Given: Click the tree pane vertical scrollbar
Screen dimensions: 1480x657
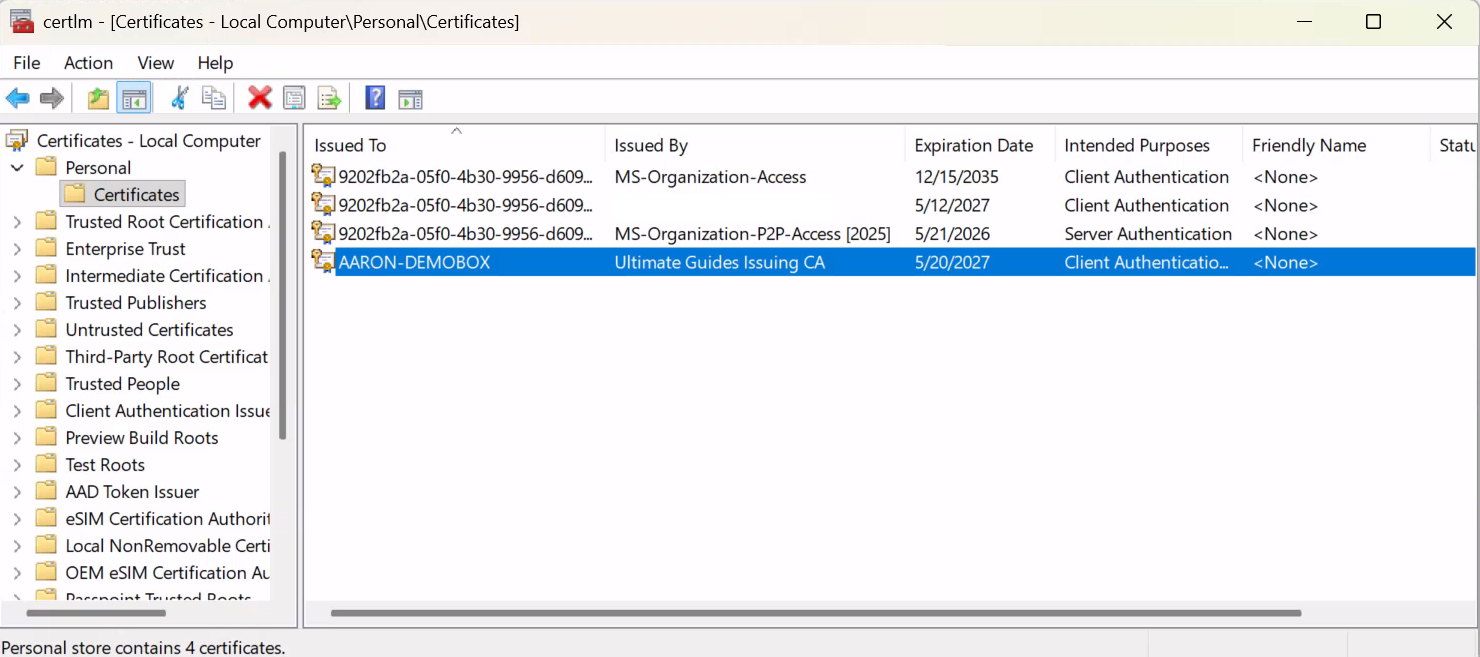Looking at the screenshot, I should (x=283, y=295).
